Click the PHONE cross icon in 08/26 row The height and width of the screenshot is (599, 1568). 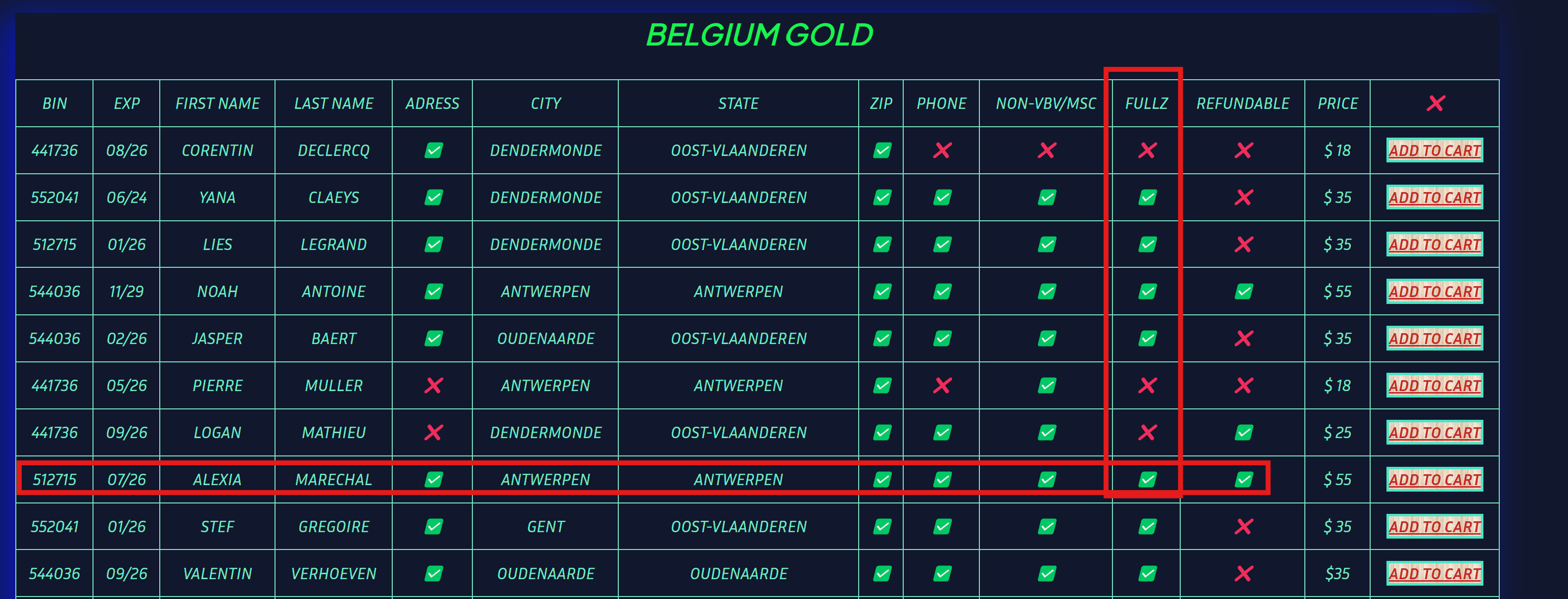pos(942,150)
